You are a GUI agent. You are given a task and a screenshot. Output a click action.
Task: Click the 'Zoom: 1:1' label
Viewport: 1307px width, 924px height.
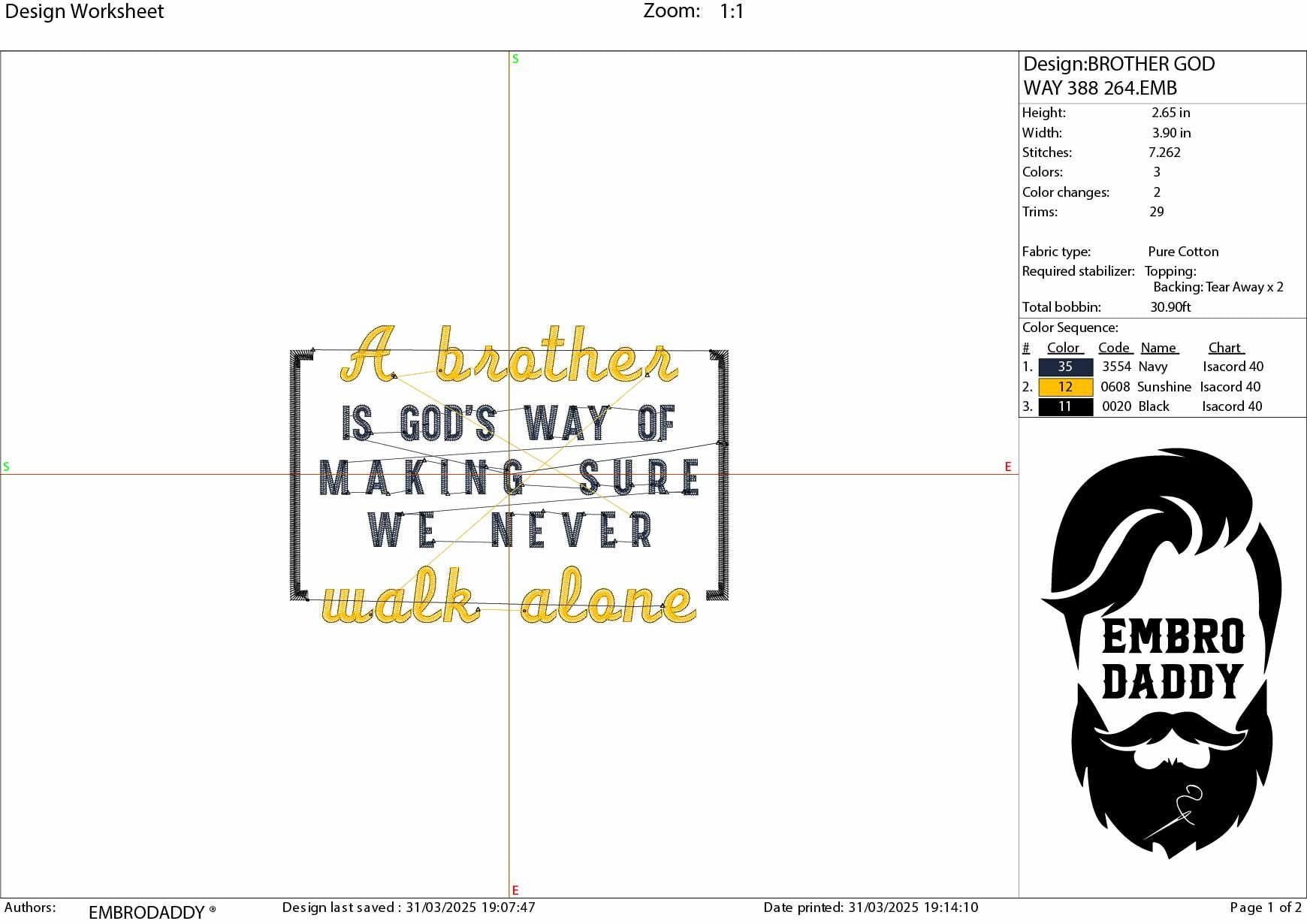coord(693,11)
